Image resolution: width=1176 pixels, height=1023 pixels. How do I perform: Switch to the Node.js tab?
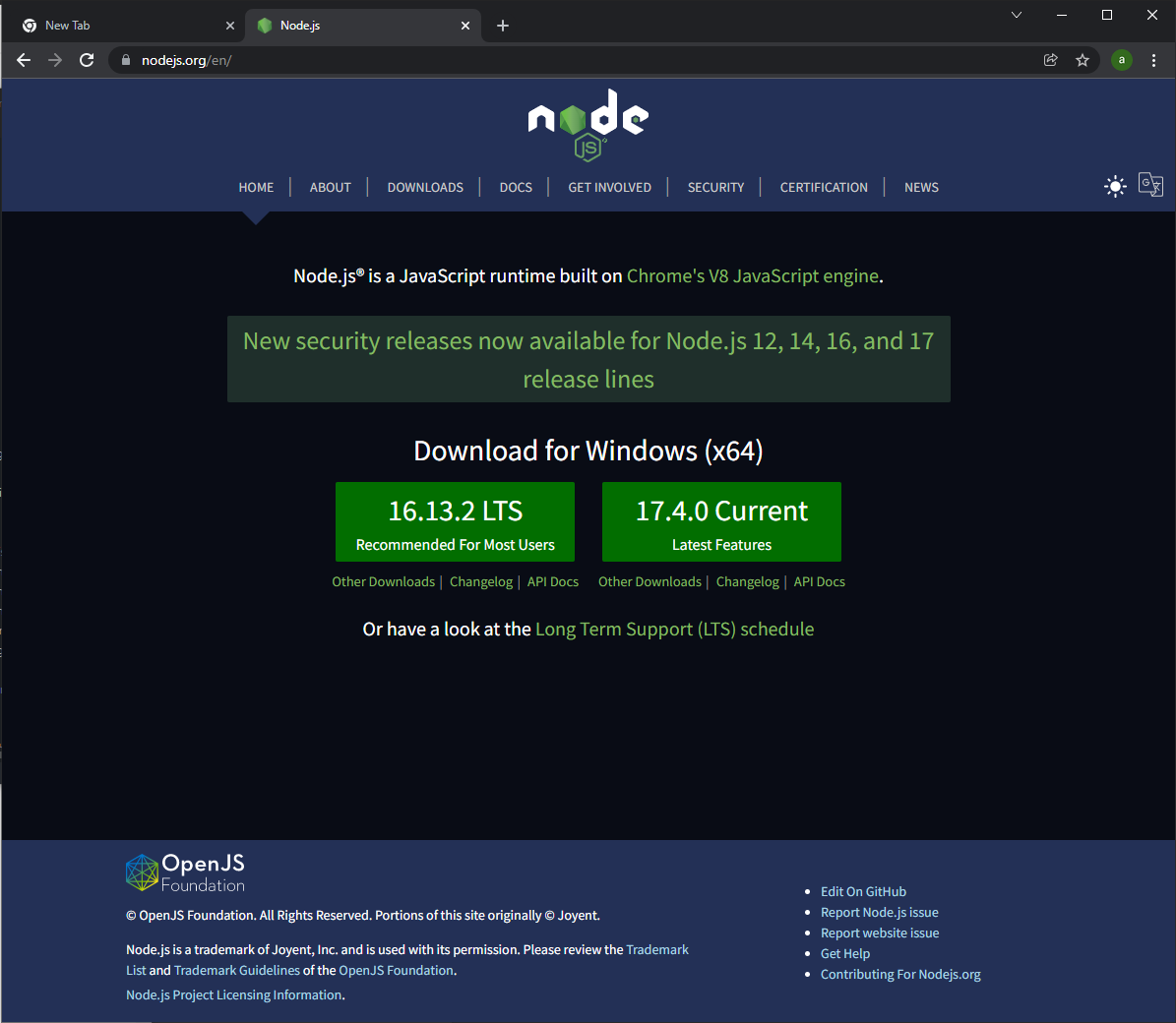click(364, 26)
